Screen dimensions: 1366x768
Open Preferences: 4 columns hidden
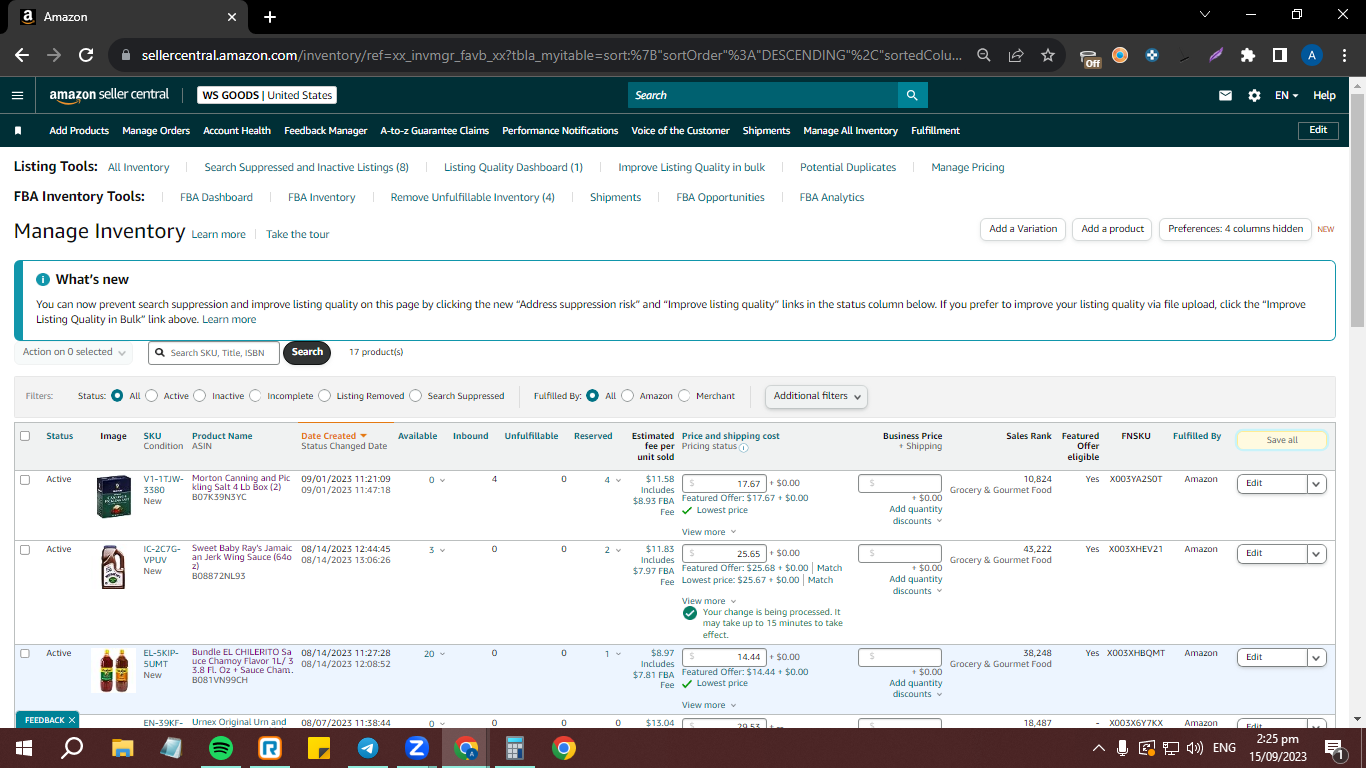1235,229
